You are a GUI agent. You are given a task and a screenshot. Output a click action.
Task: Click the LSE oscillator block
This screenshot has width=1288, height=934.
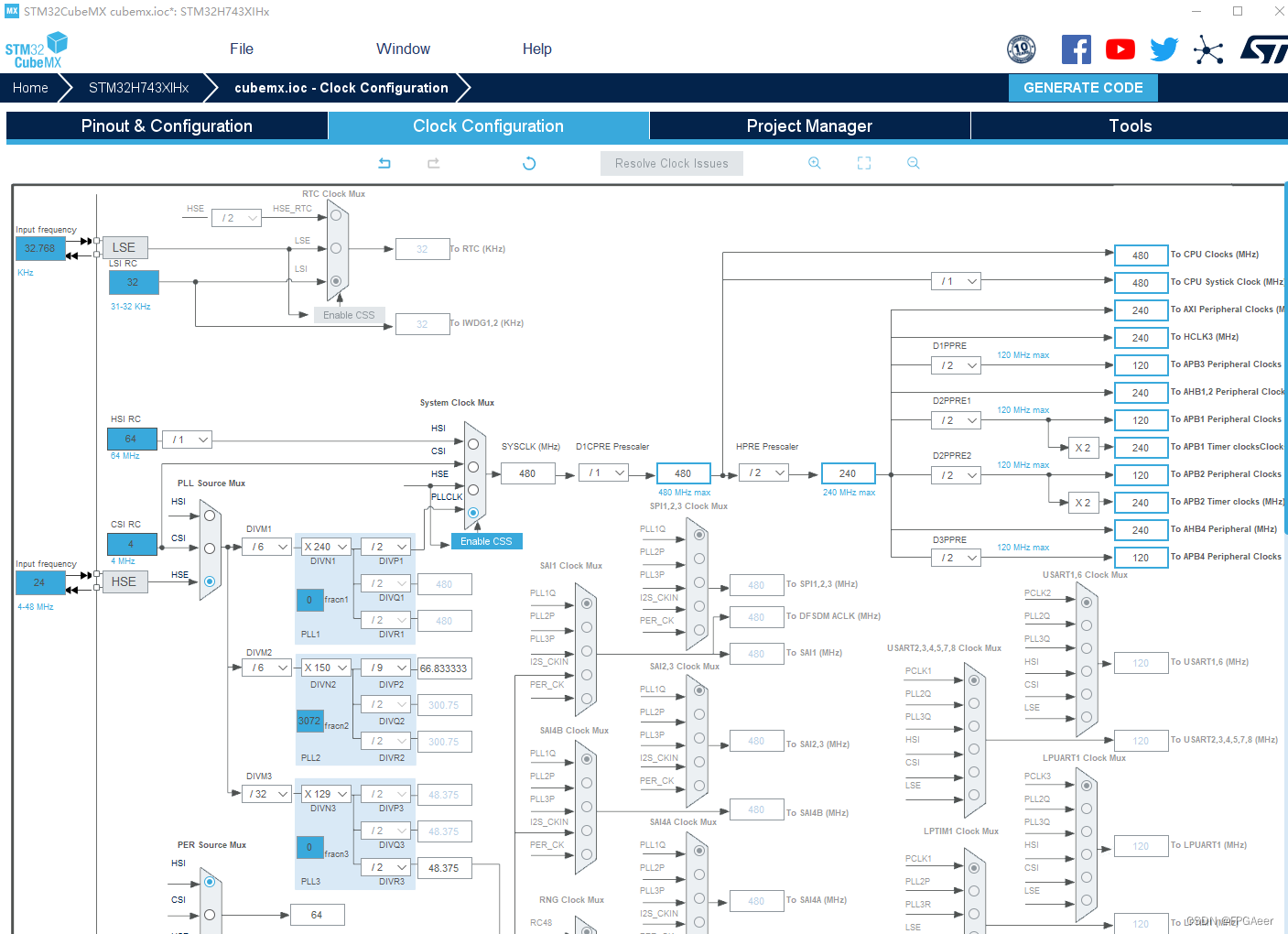(124, 247)
